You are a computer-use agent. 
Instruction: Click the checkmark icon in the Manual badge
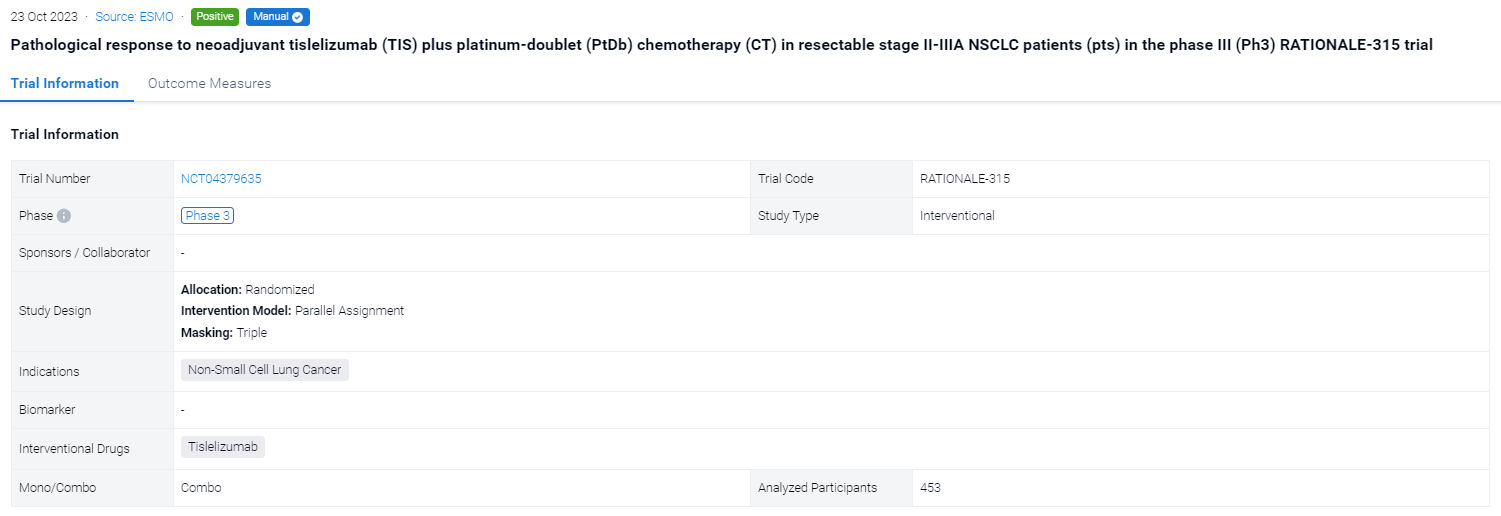click(x=299, y=17)
